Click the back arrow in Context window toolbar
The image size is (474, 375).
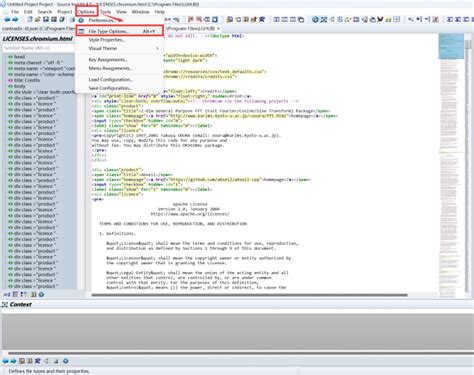tap(5, 361)
